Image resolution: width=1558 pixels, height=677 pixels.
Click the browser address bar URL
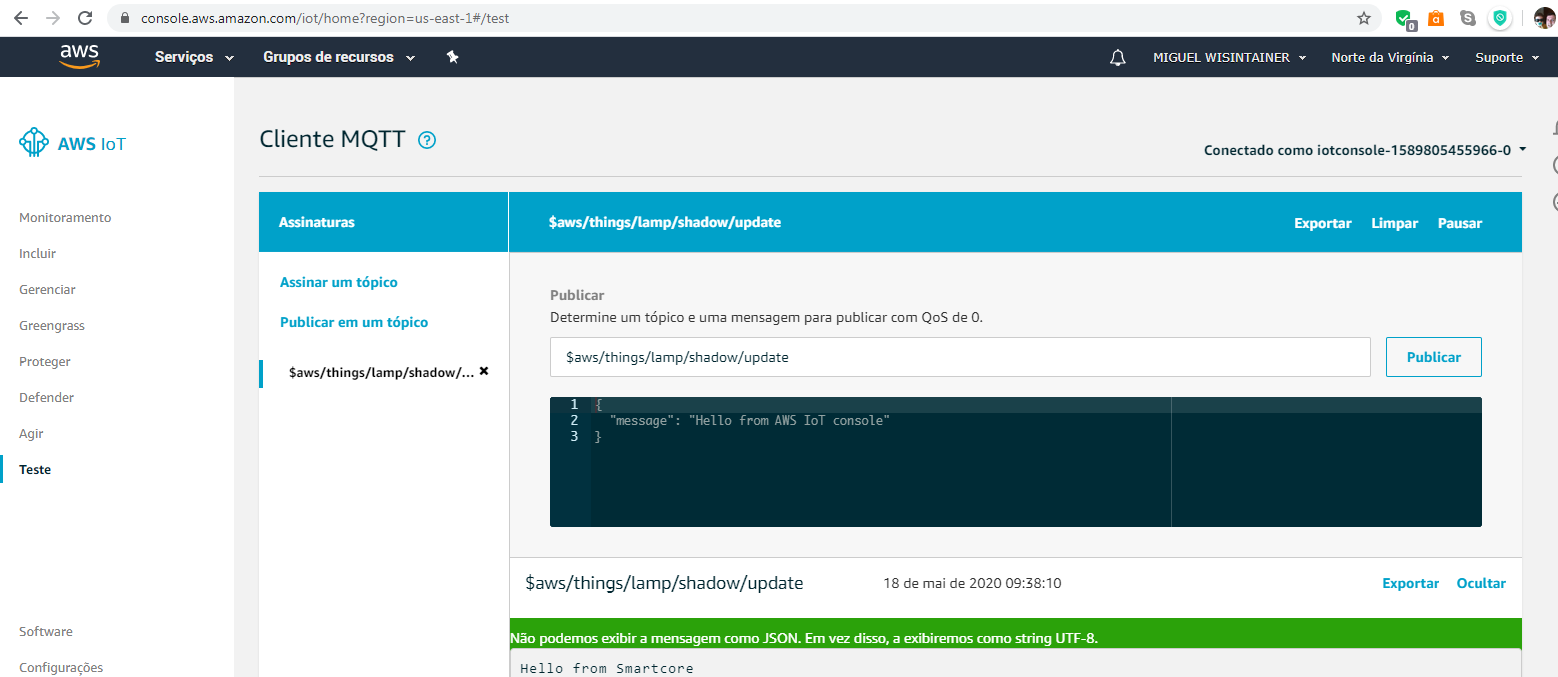click(x=325, y=18)
